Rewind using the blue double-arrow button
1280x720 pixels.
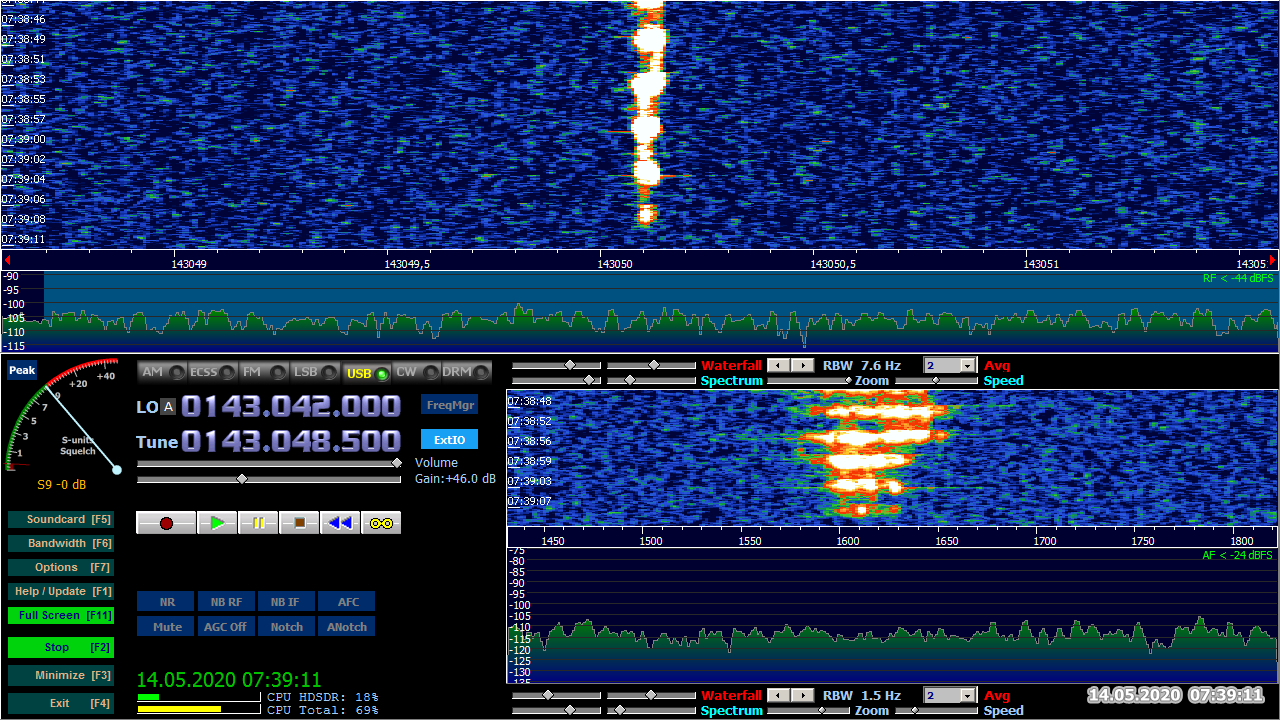340,523
